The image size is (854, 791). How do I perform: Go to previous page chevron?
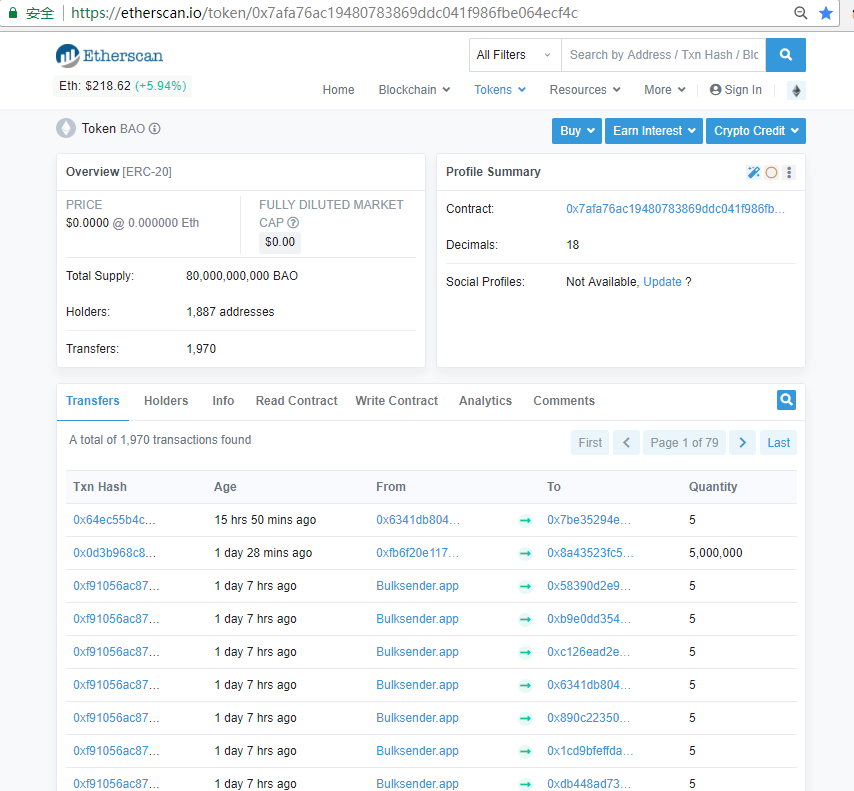(626, 442)
